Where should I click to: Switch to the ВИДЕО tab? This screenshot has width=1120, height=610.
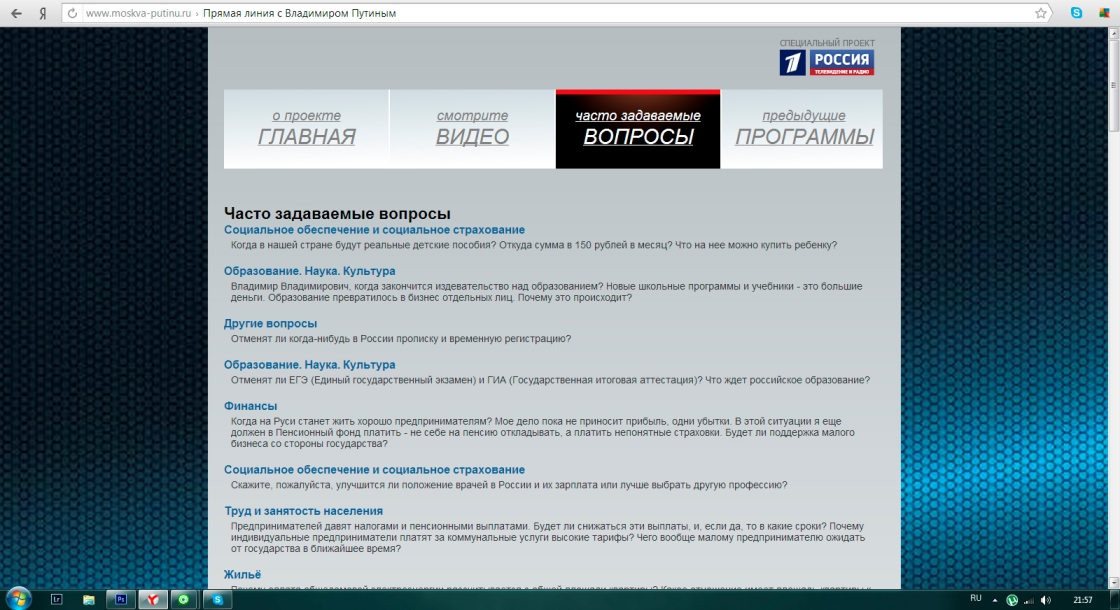[x=472, y=129]
